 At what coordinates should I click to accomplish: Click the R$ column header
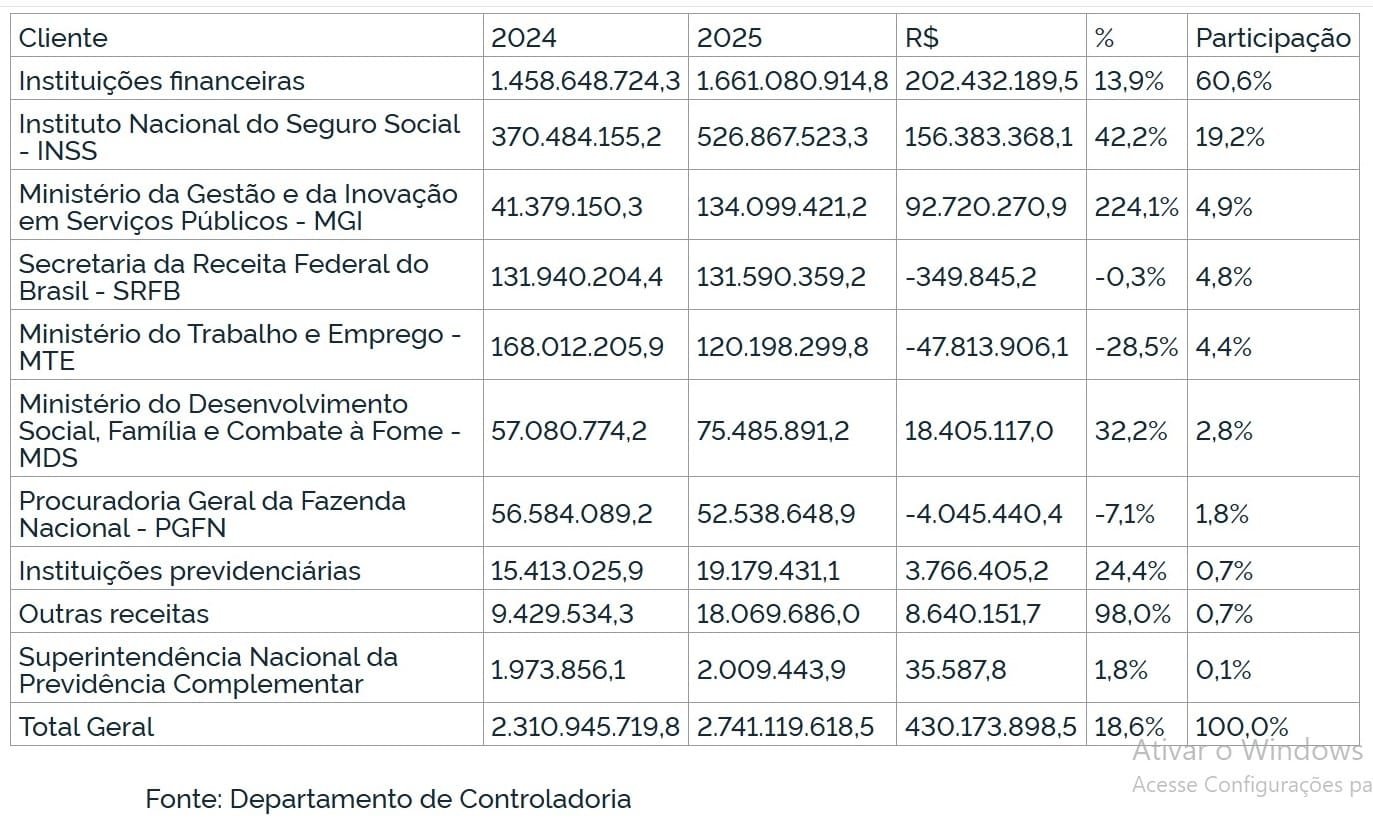921,38
